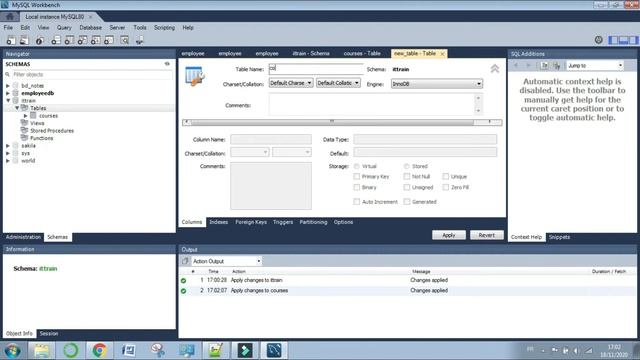Toggle the left sidebar panel view icon

[x=613, y=40]
